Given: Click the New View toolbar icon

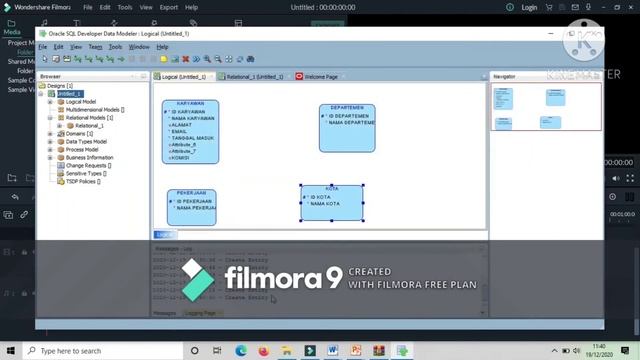Looking at the screenshot, I should click(x=67, y=59).
